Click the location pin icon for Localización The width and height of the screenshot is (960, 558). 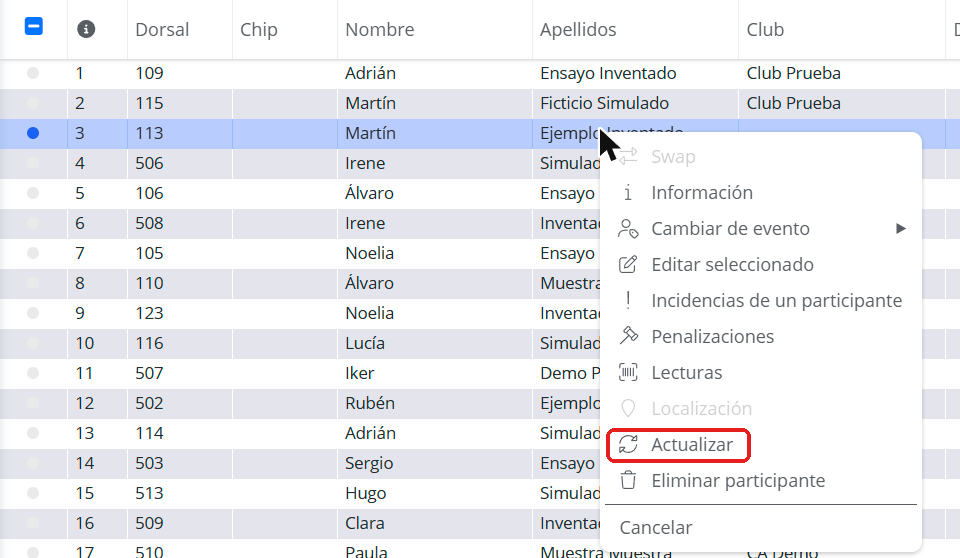(x=628, y=409)
